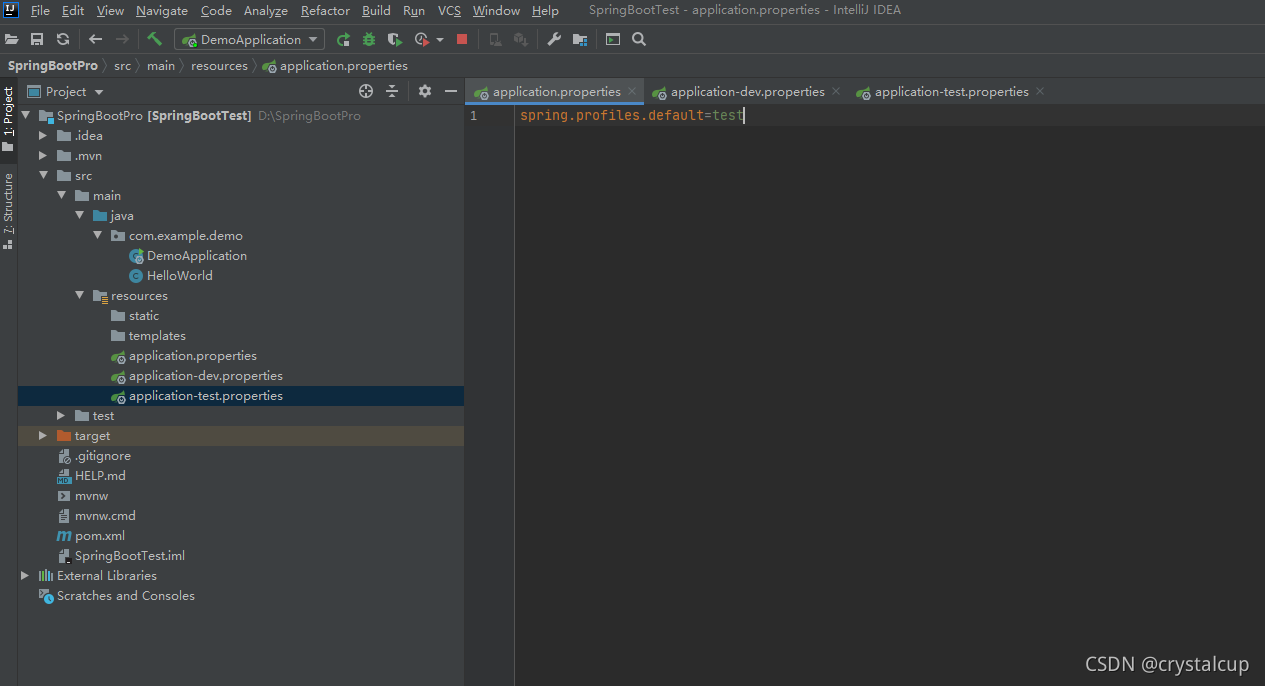
Task: Click the Forward navigation arrow
Action: (122, 39)
